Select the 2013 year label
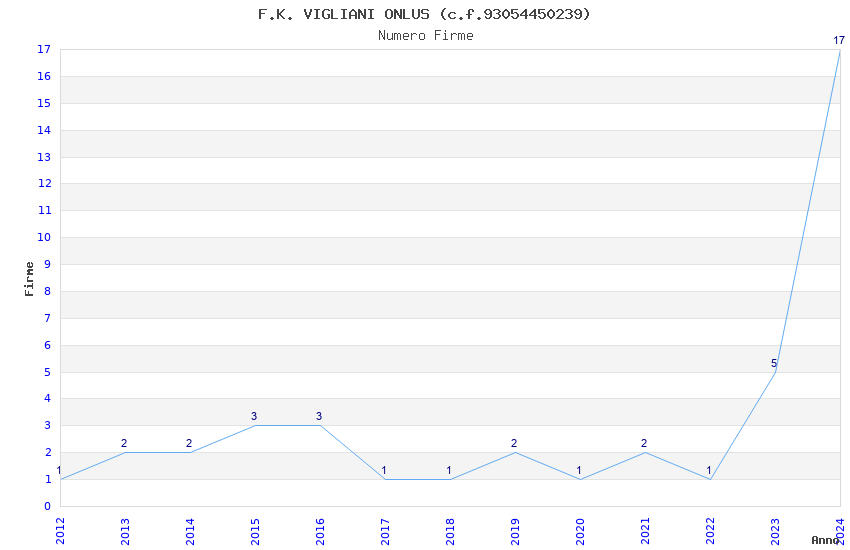This screenshot has height=550, width=850. (x=125, y=531)
